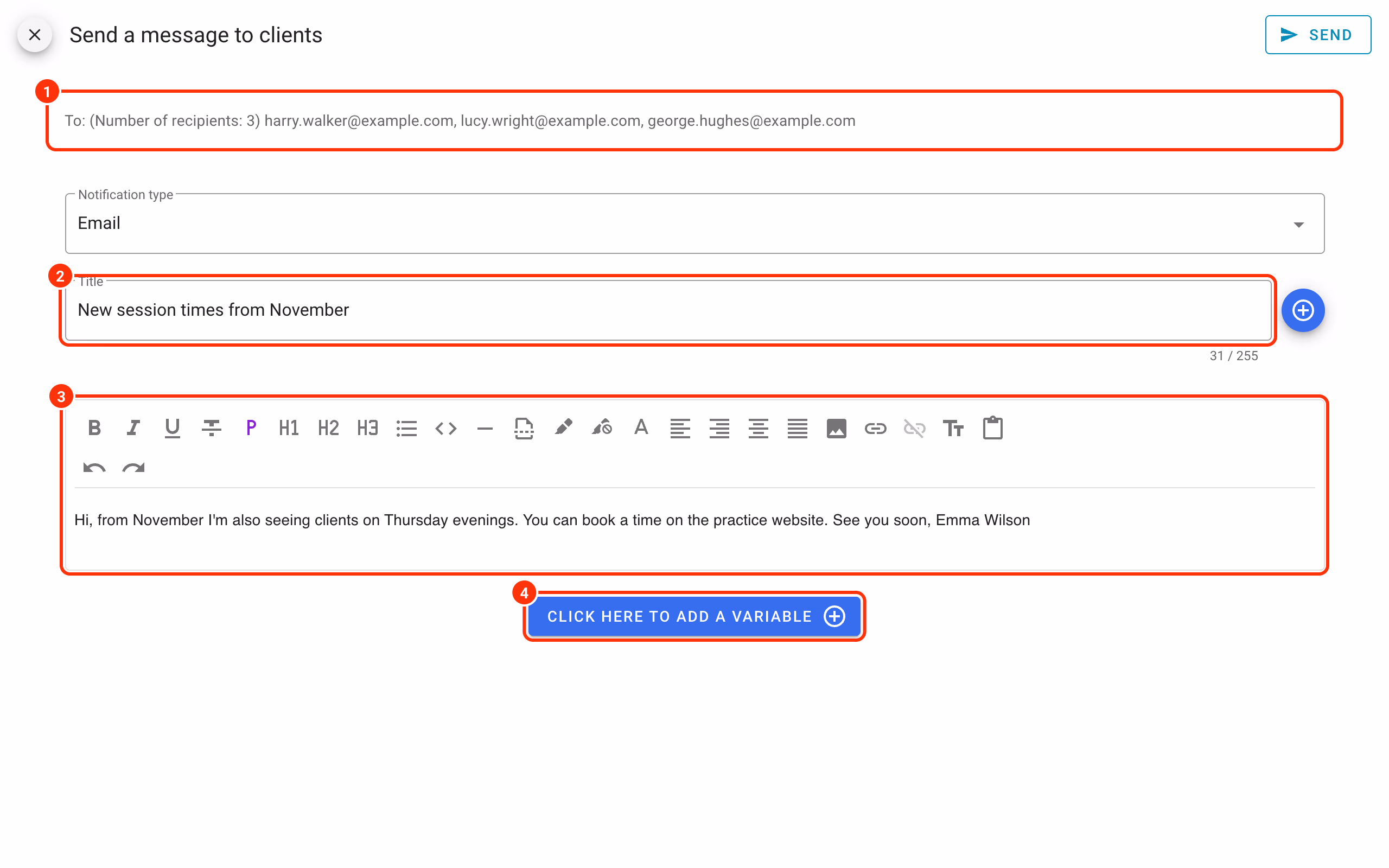The height and width of the screenshot is (868, 1389).
Task: Apply strikethrough formatting
Action: [x=211, y=427]
